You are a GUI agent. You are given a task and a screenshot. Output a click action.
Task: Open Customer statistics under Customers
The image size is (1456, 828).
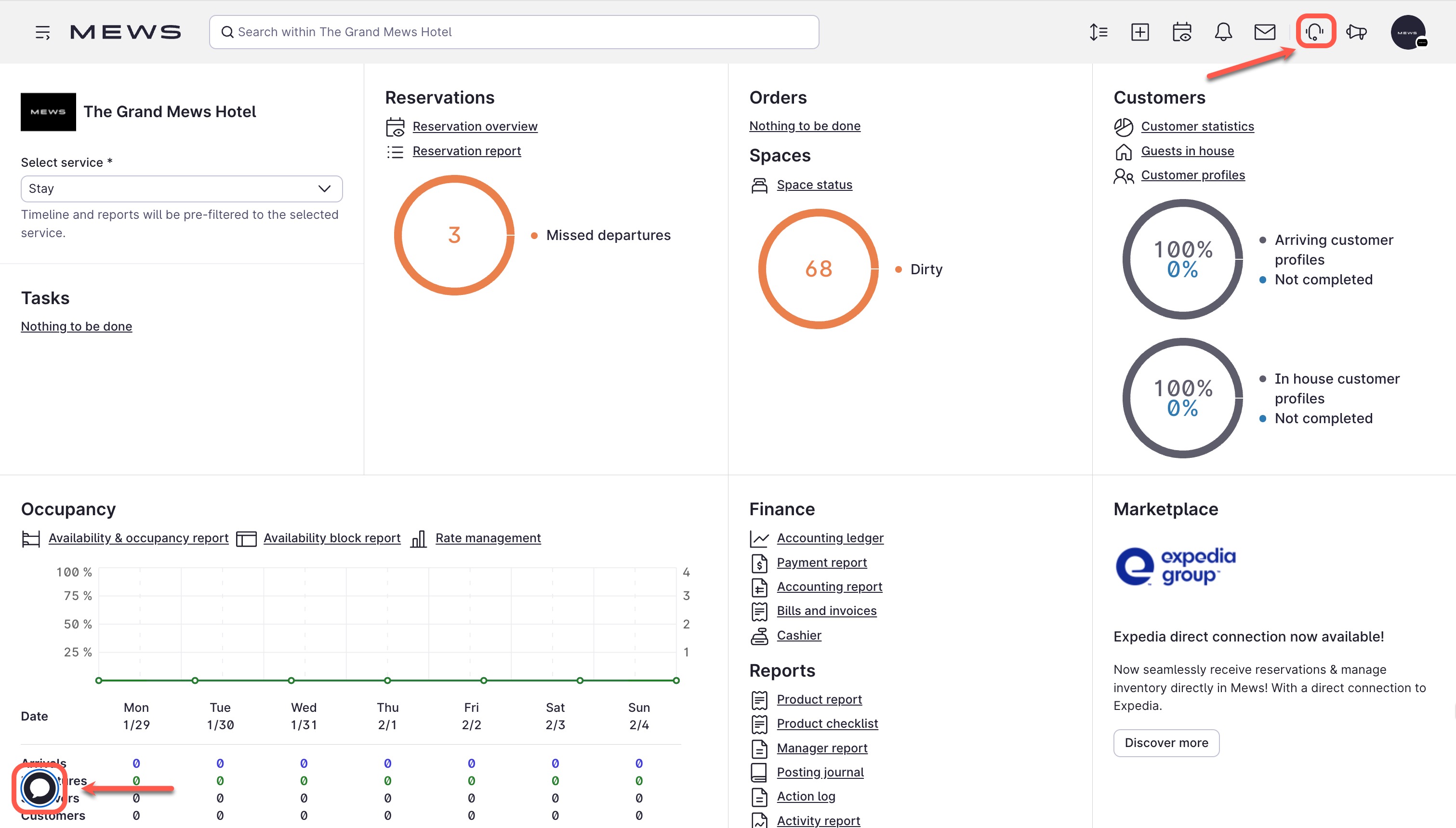click(1197, 126)
